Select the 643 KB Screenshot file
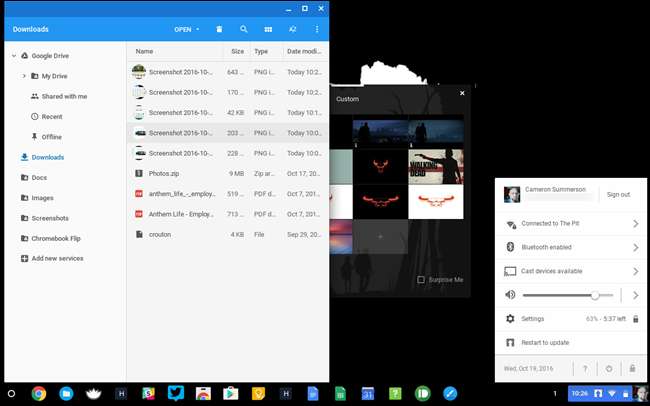 (x=228, y=72)
